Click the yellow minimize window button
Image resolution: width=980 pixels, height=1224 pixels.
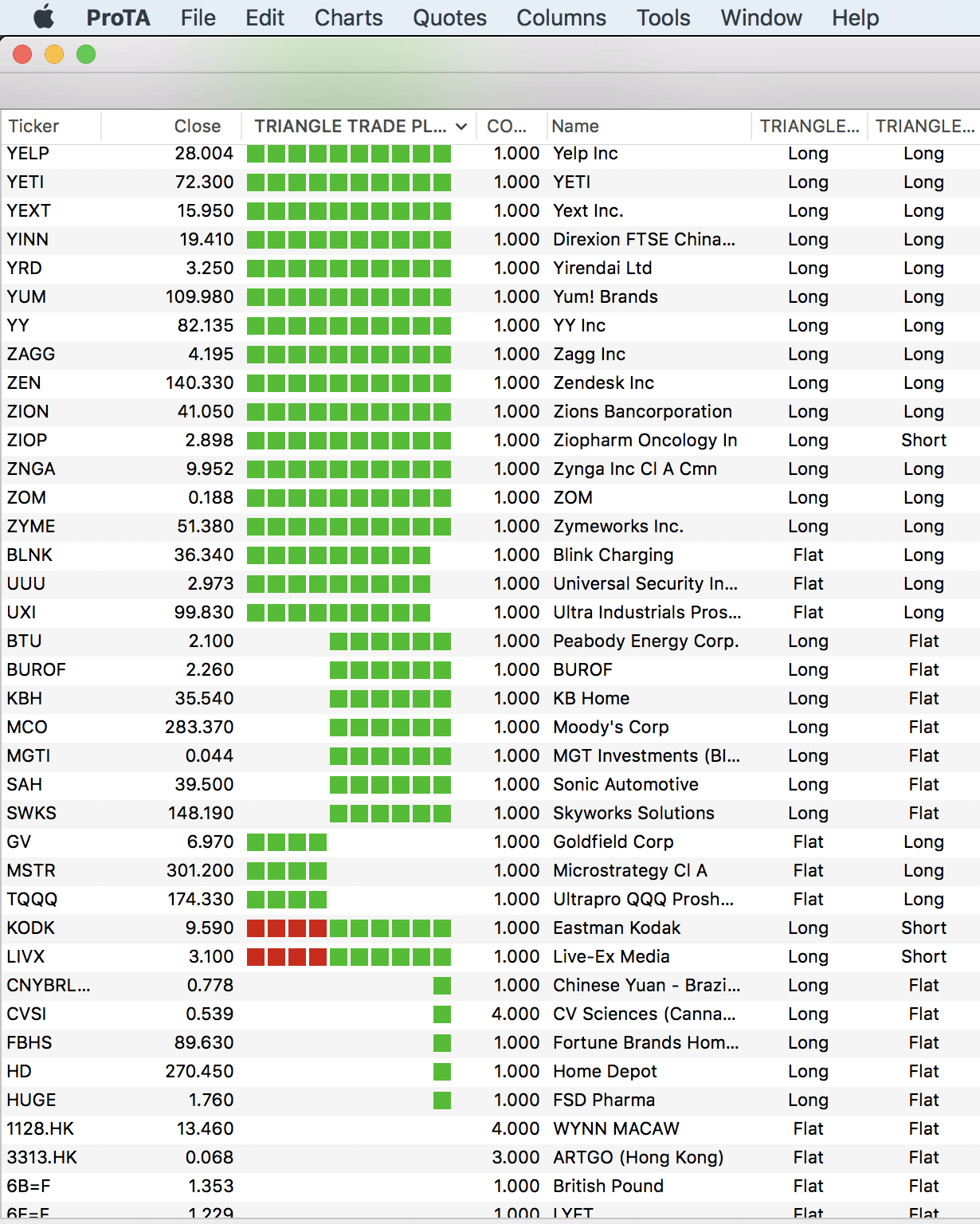click(54, 54)
